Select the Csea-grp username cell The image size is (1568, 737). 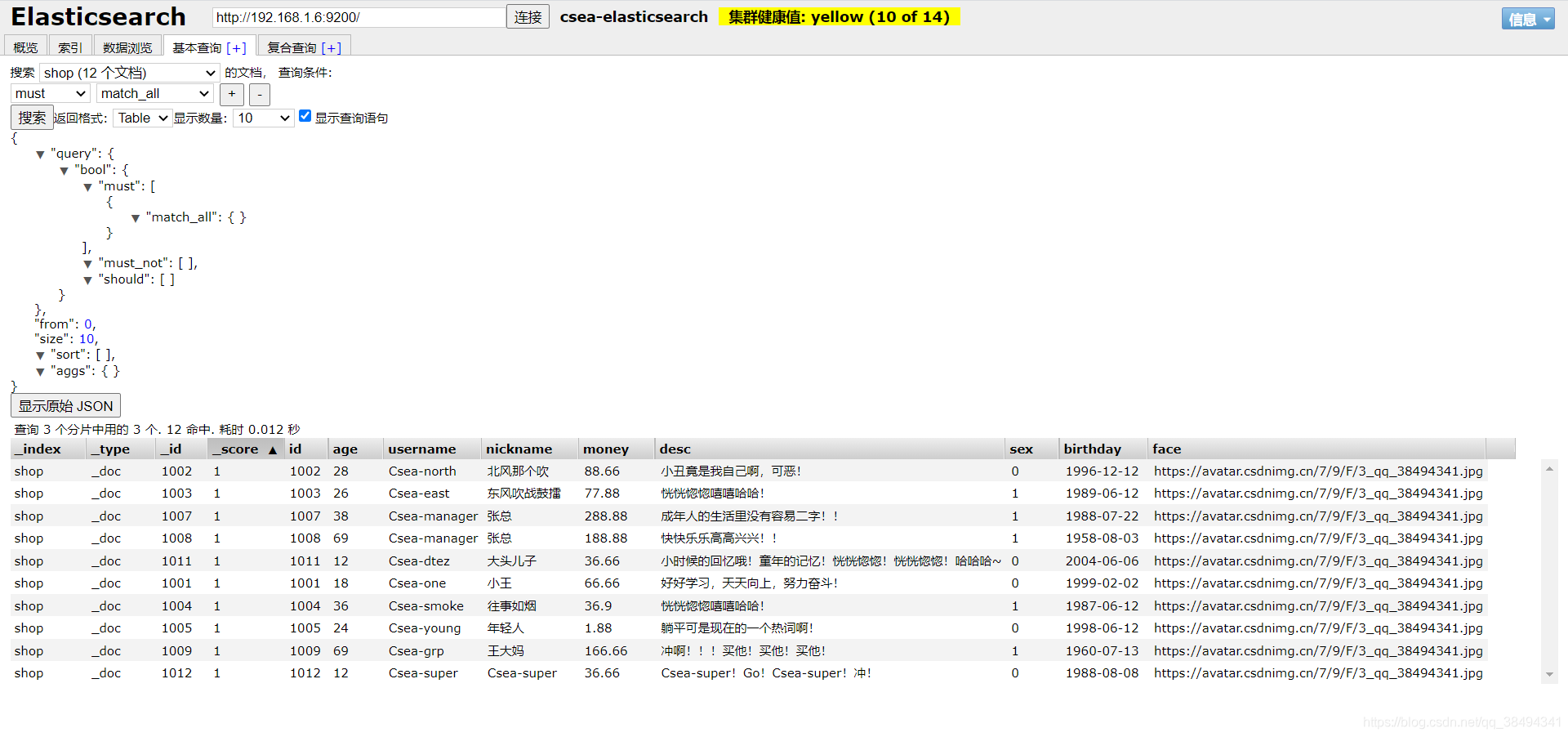(x=416, y=651)
